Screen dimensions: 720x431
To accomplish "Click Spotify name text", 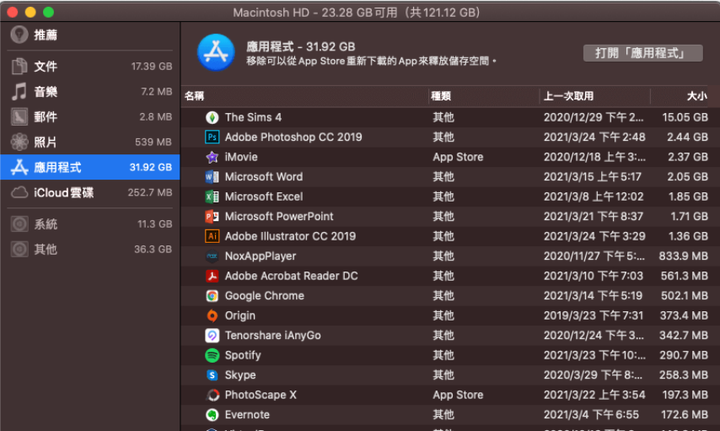I will pyautogui.click(x=242, y=355).
